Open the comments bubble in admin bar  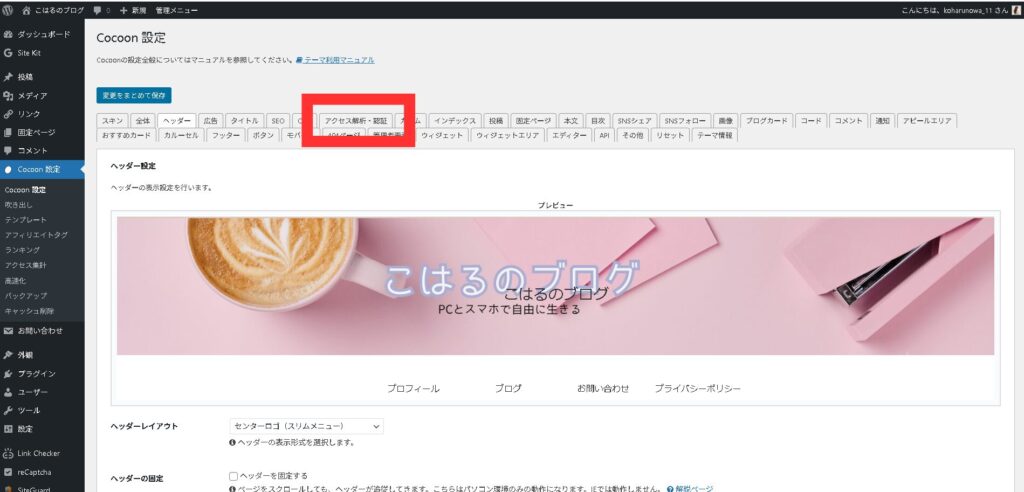tap(101, 10)
